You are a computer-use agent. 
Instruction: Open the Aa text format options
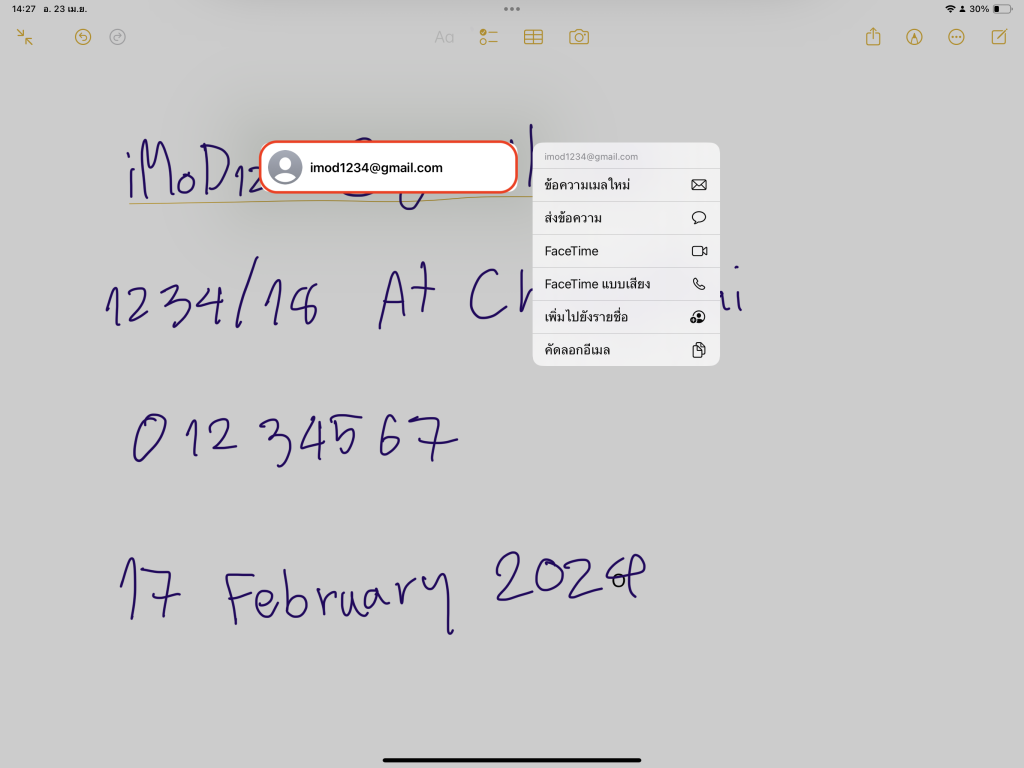click(444, 37)
